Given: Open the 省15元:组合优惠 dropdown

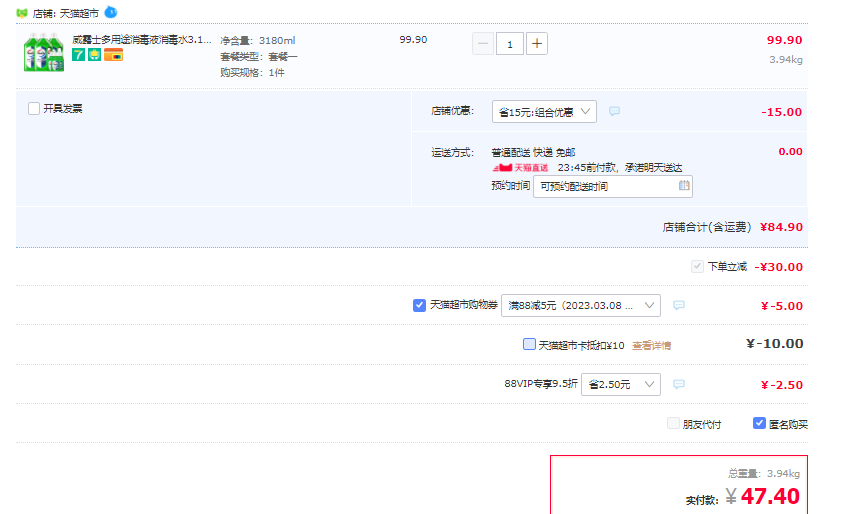Looking at the screenshot, I should tap(544, 112).
